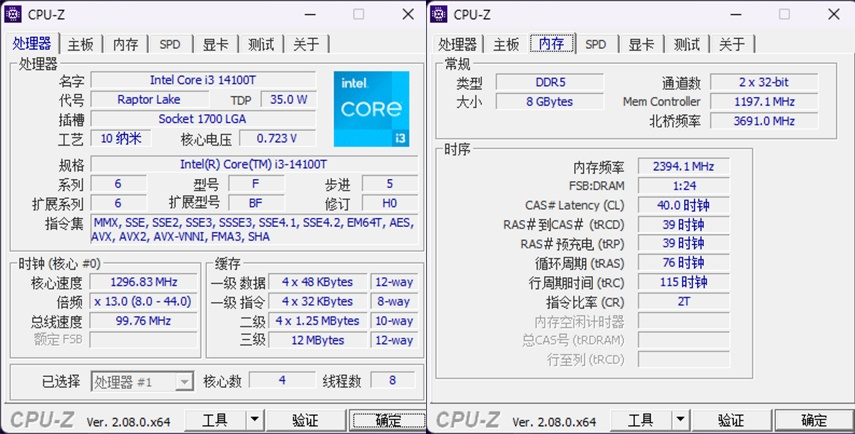Click the Intel Core i3 logo badge
Screen dimensions: 855x434
[371, 109]
